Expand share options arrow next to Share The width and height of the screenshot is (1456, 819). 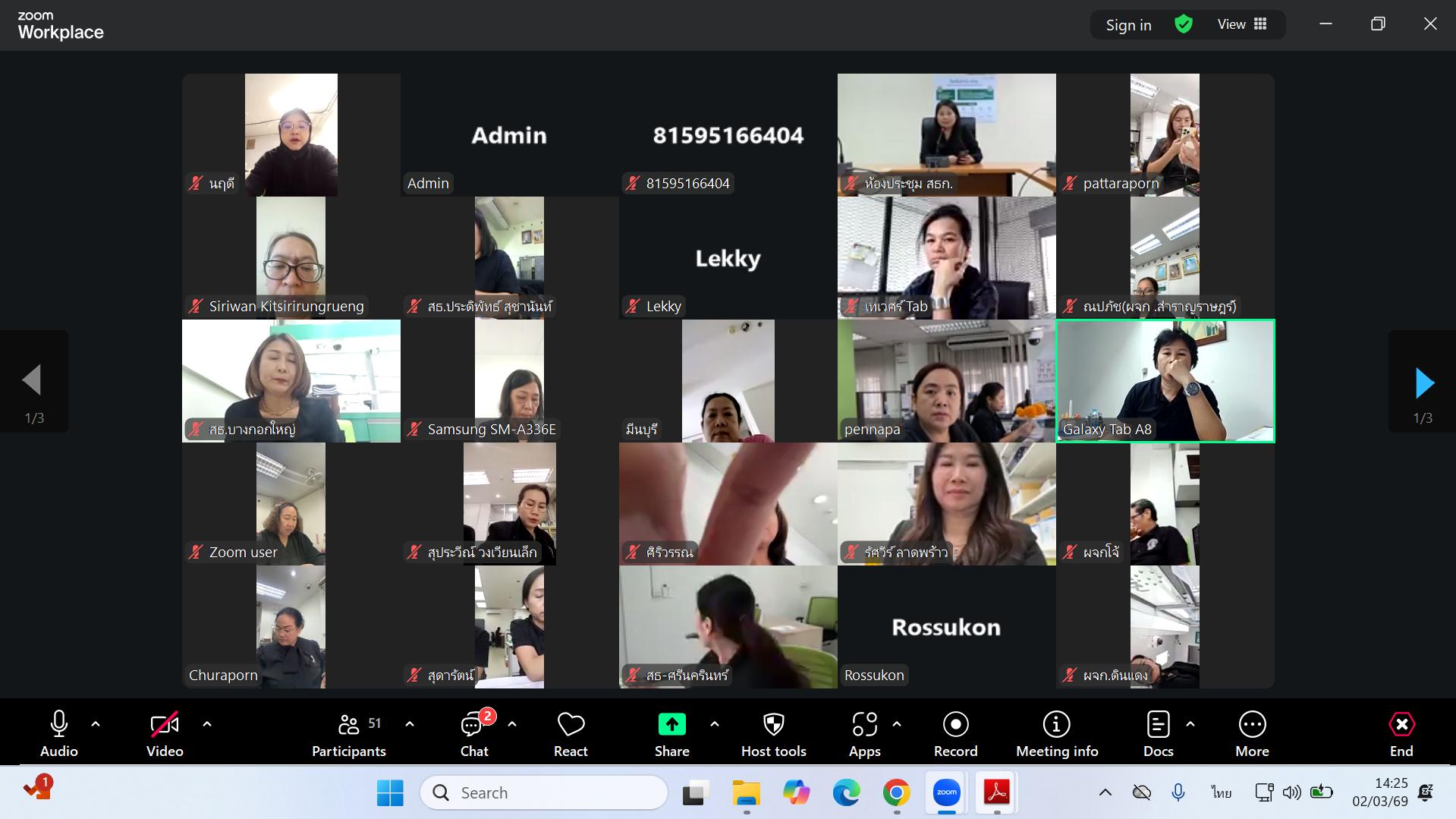715,724
